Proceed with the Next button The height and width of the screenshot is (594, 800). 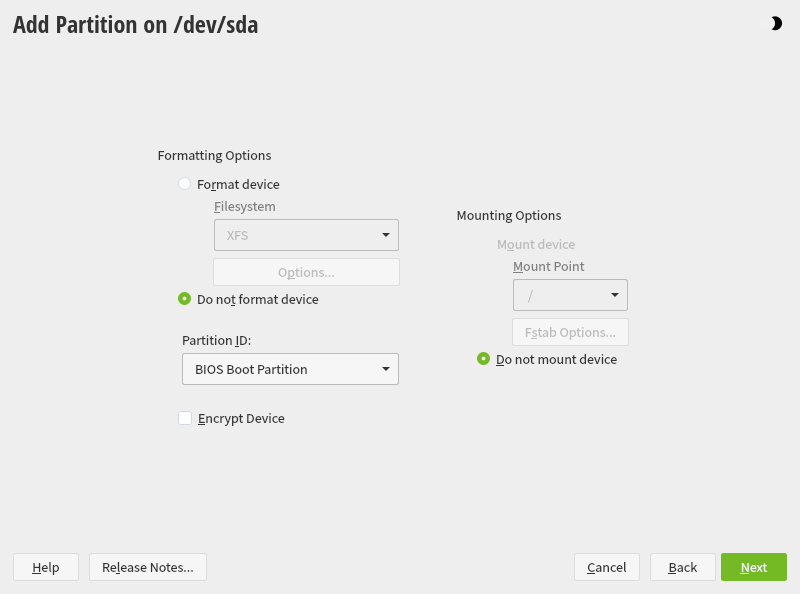754,567
